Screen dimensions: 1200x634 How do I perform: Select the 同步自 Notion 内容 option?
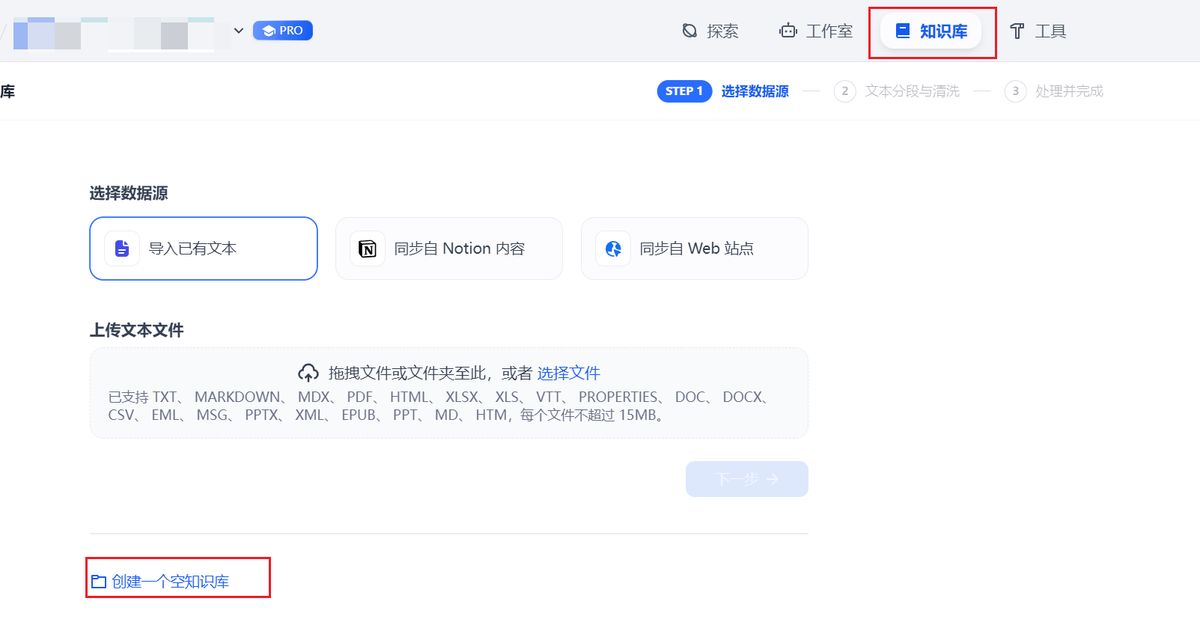click(x=448, y=248)
